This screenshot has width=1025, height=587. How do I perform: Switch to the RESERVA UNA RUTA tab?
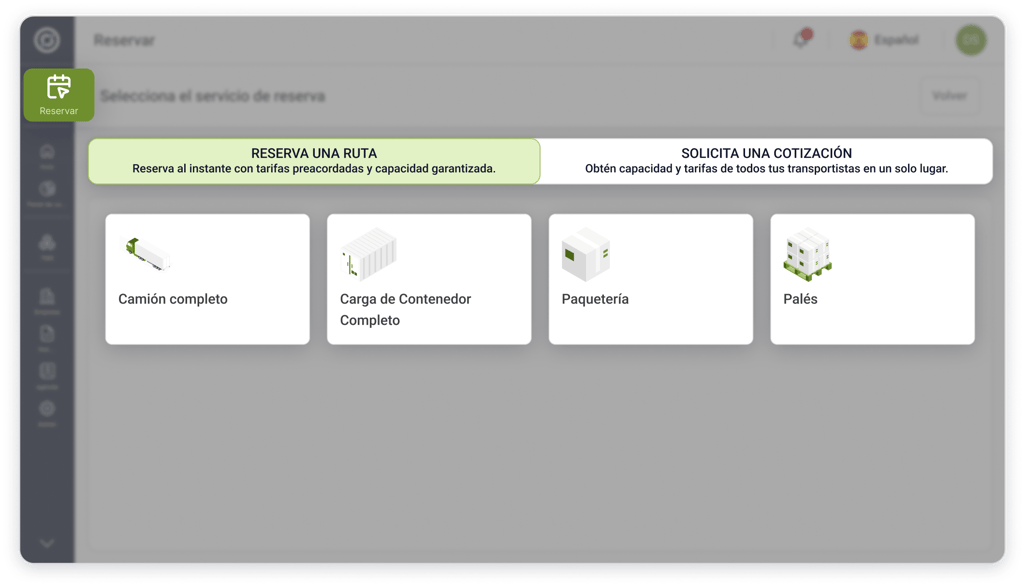pyautogui.click(x=314, y=161)
